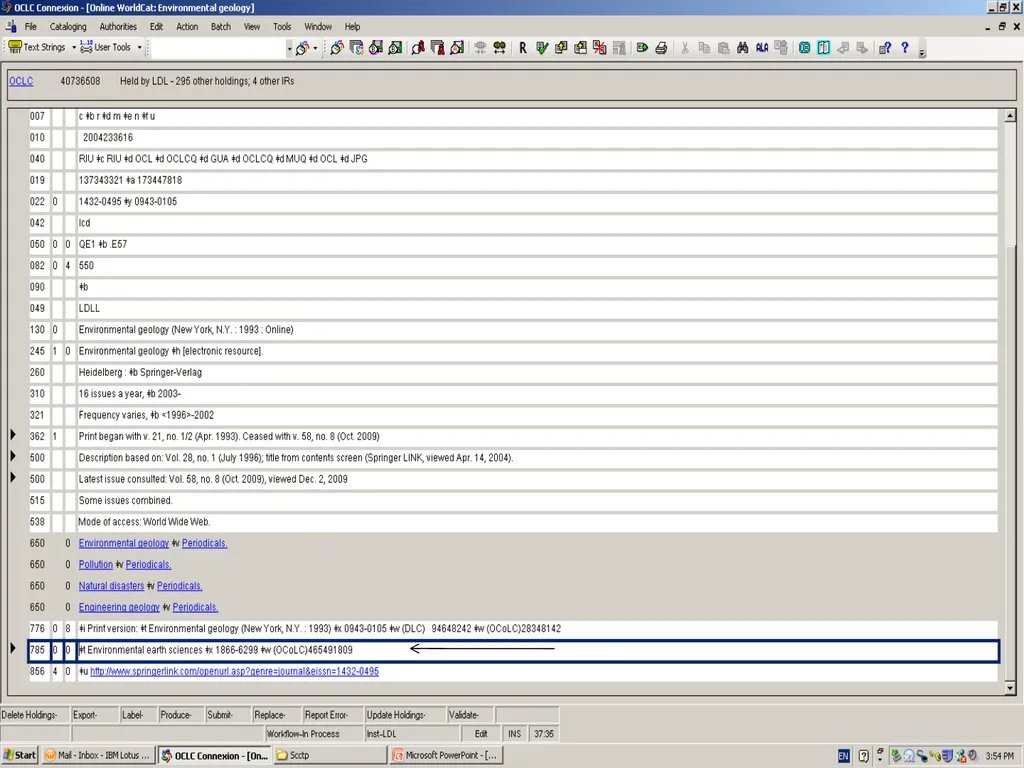Open the toolbar options chevron at far right
This screenshot has height=768, width=1024.
click(x=922, y=52)
